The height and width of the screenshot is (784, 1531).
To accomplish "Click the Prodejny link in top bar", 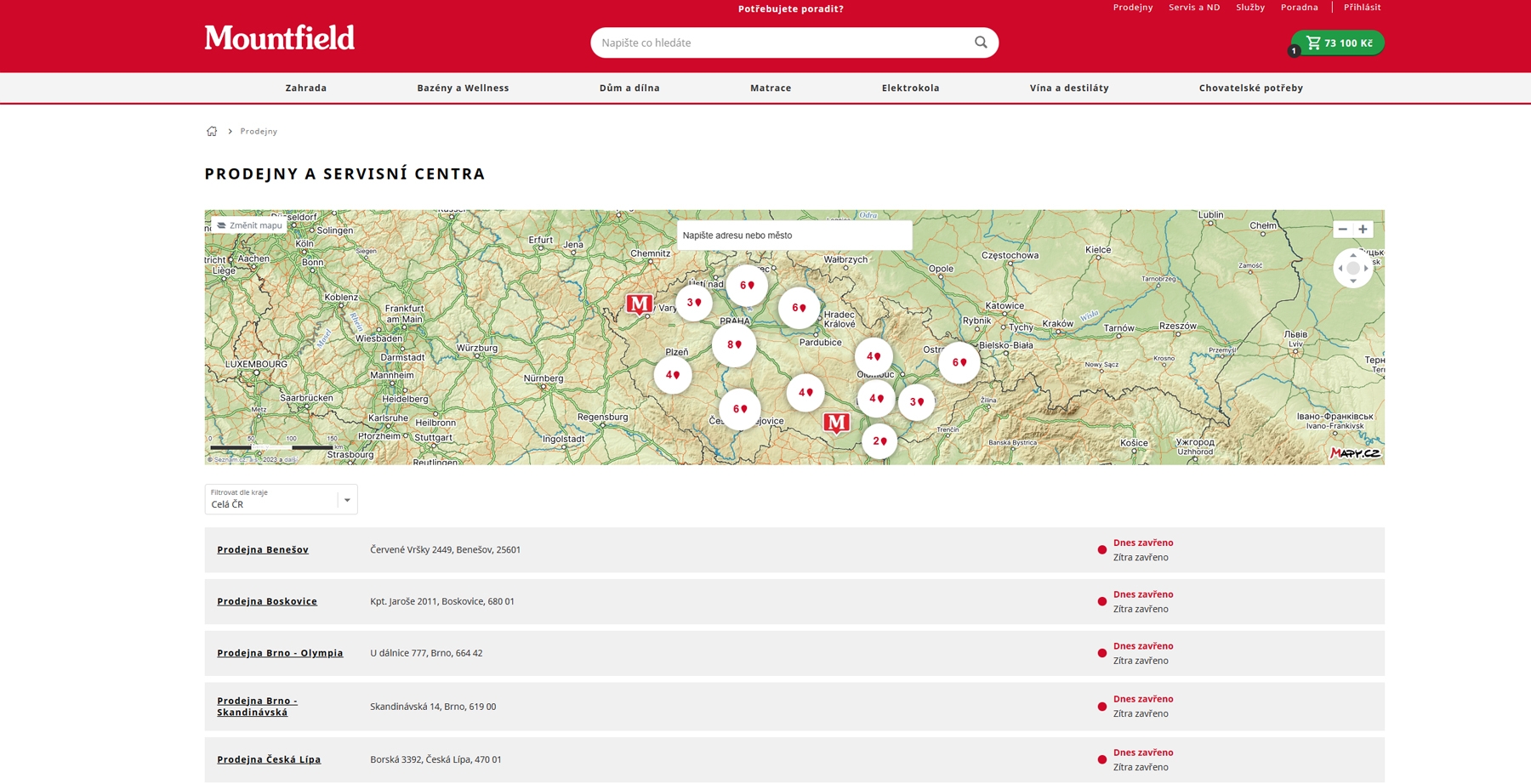I will click(1133, 7).
